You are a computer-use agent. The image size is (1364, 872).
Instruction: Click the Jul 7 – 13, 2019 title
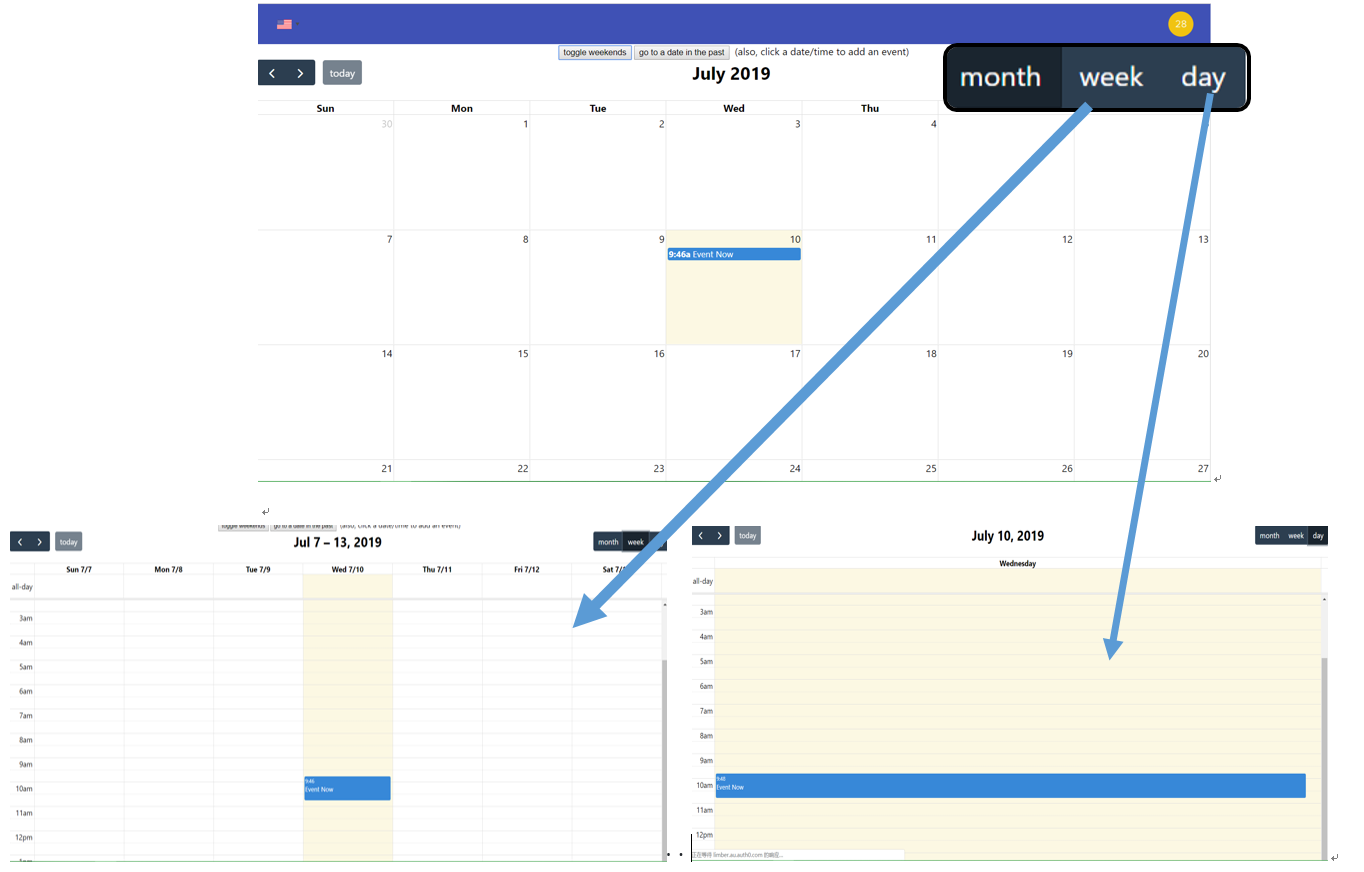pos(338,542)
